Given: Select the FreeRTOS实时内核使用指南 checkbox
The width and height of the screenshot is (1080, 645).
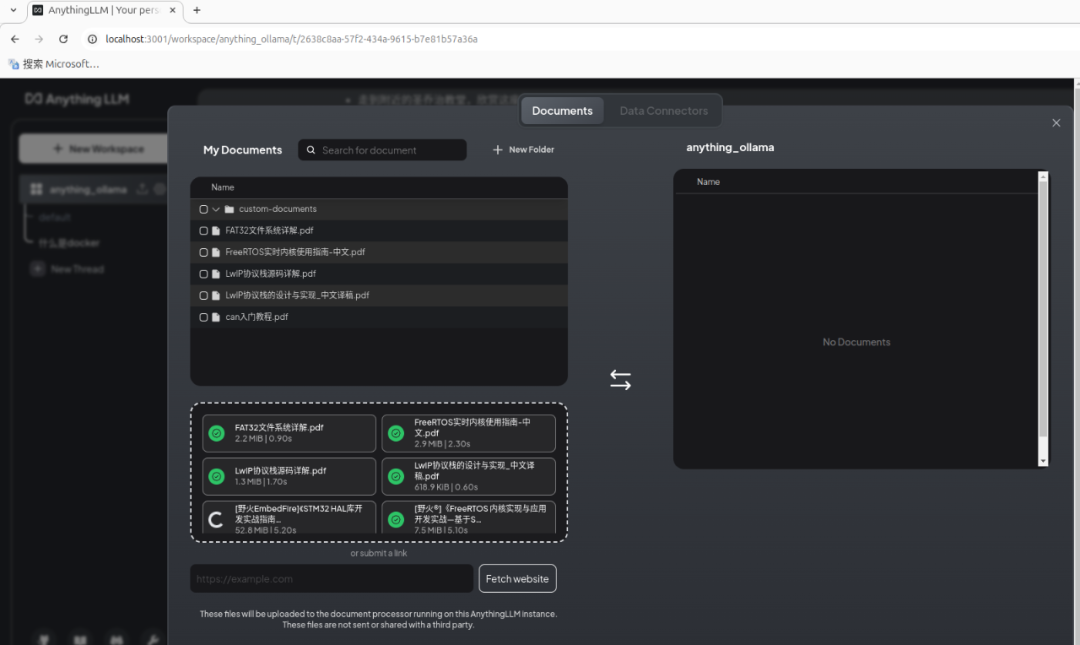Looking at the screenshot, I should (x=204, y=253).
